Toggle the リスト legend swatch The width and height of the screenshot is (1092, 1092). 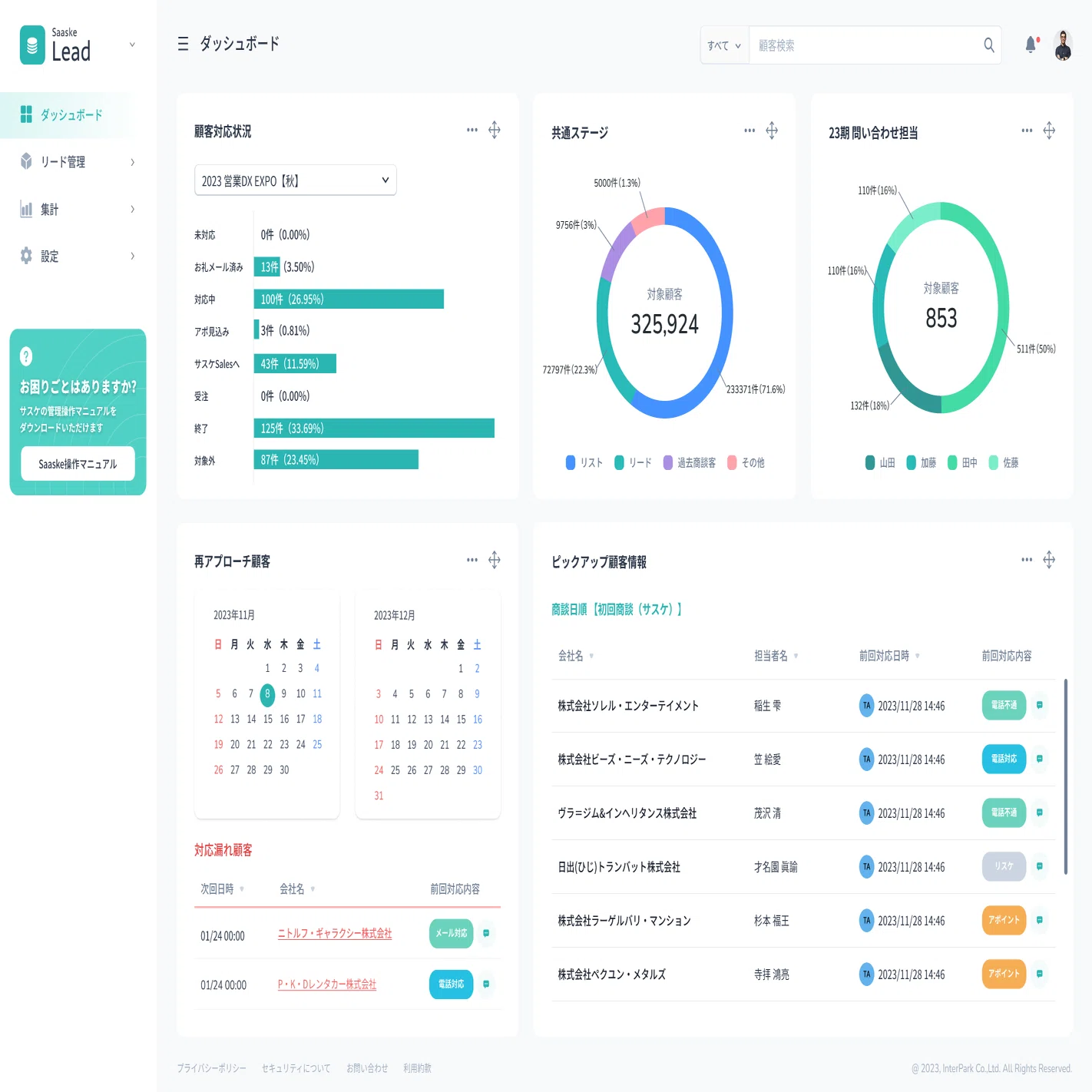571,462
